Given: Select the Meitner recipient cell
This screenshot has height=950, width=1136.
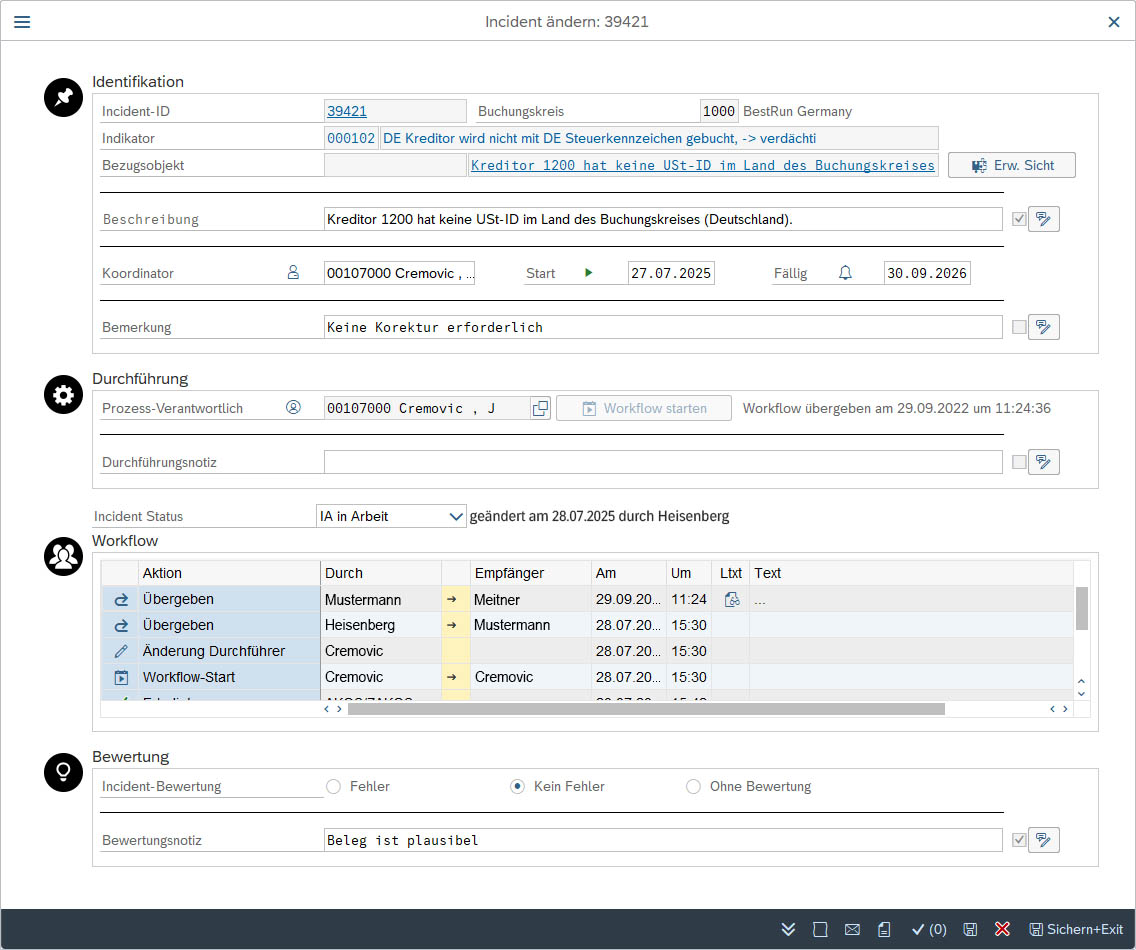Looking at the screenshot, I should pos(530,599).
